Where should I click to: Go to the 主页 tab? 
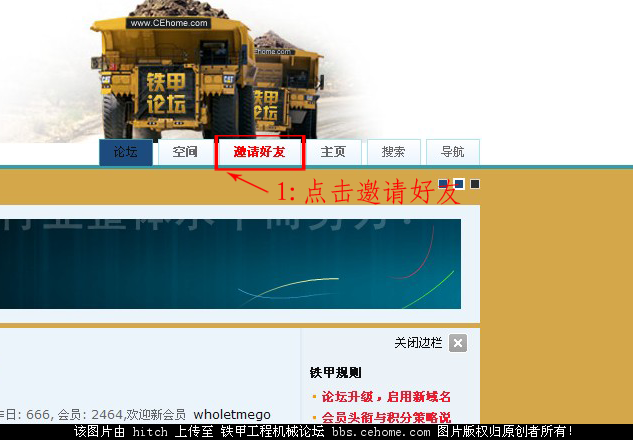333,152
